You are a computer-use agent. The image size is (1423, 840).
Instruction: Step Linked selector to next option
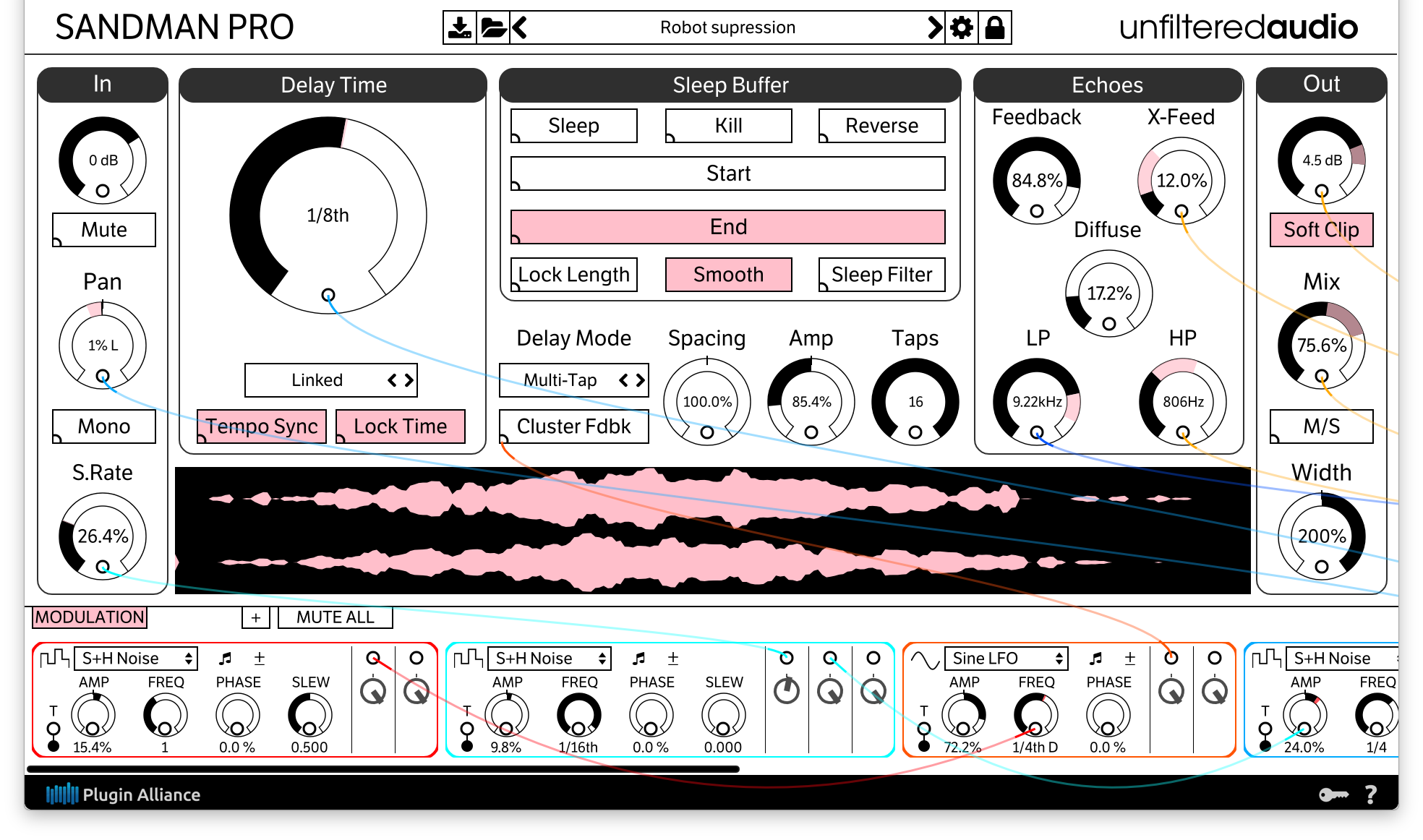click(x=409, y=380)
